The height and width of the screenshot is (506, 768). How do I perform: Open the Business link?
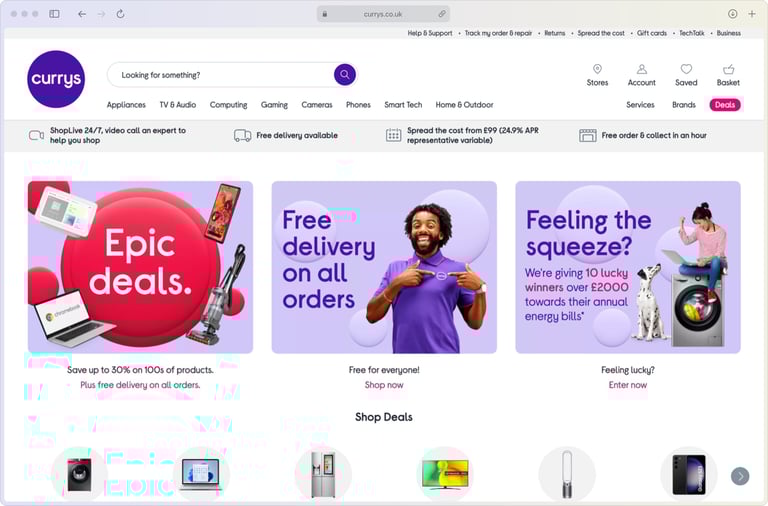(729, 33)
